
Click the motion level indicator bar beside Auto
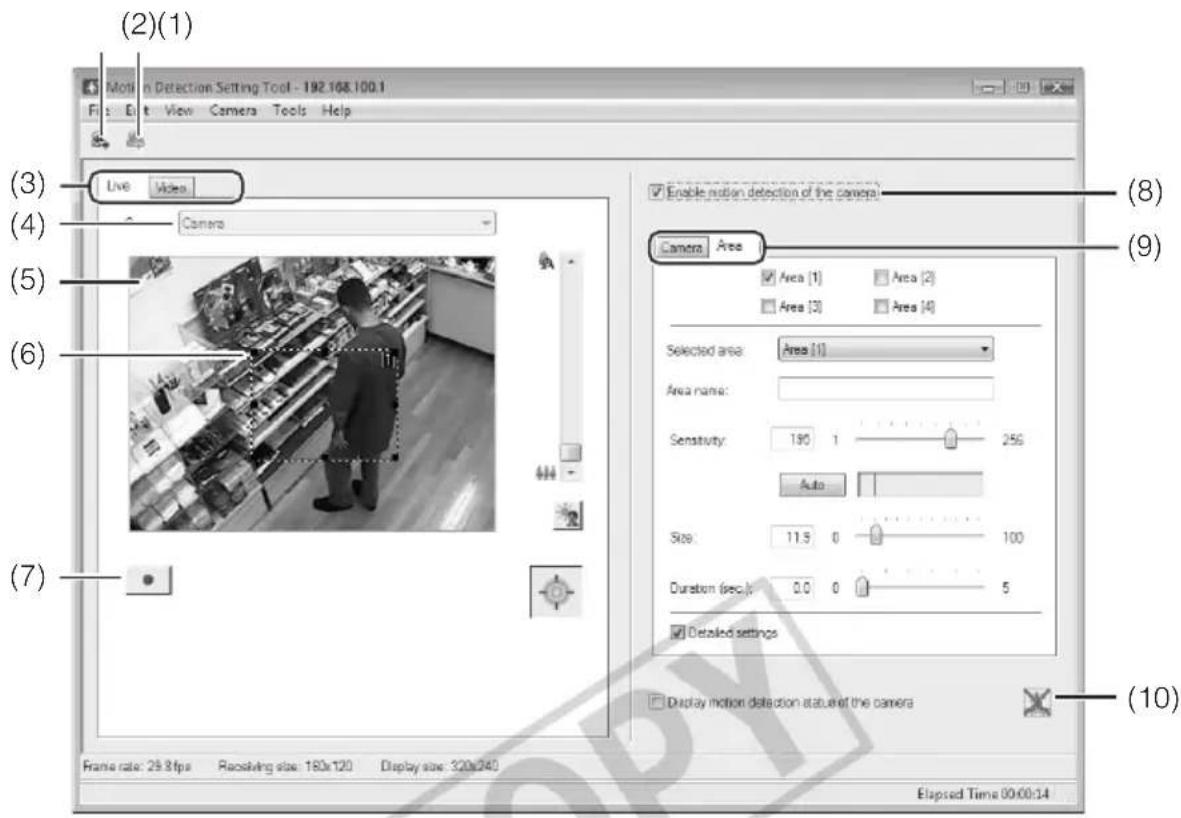click(920, 484)
